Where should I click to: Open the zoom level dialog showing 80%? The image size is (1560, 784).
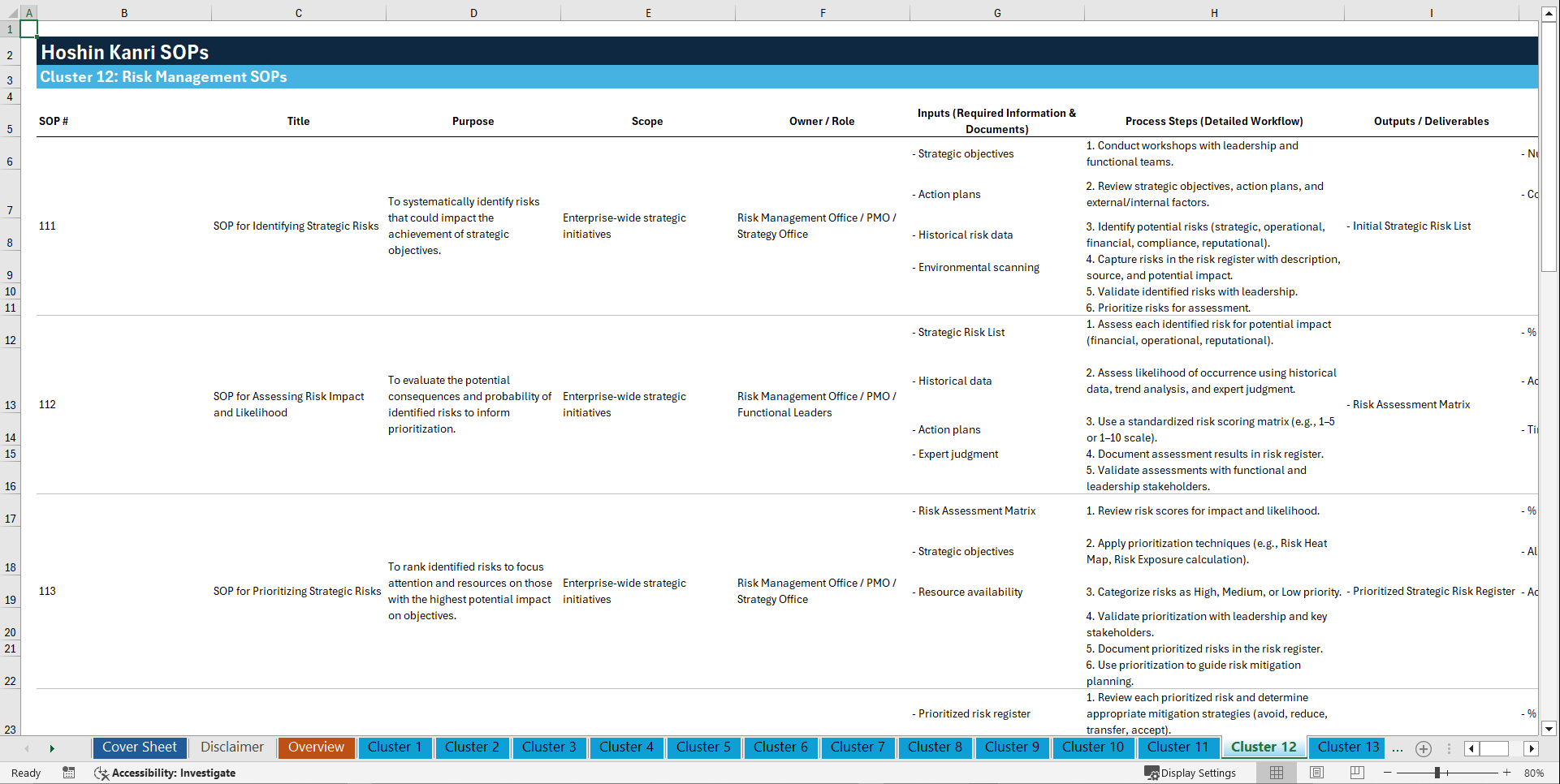click(1535, 773)
